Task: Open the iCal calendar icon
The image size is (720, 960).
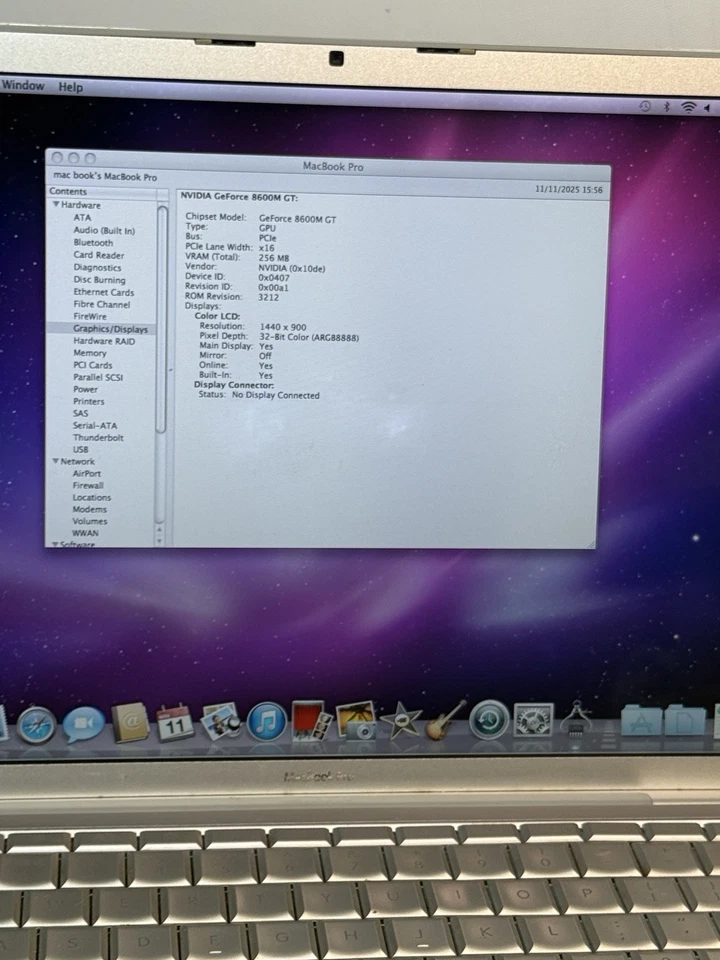Action: tap(175, 722)
